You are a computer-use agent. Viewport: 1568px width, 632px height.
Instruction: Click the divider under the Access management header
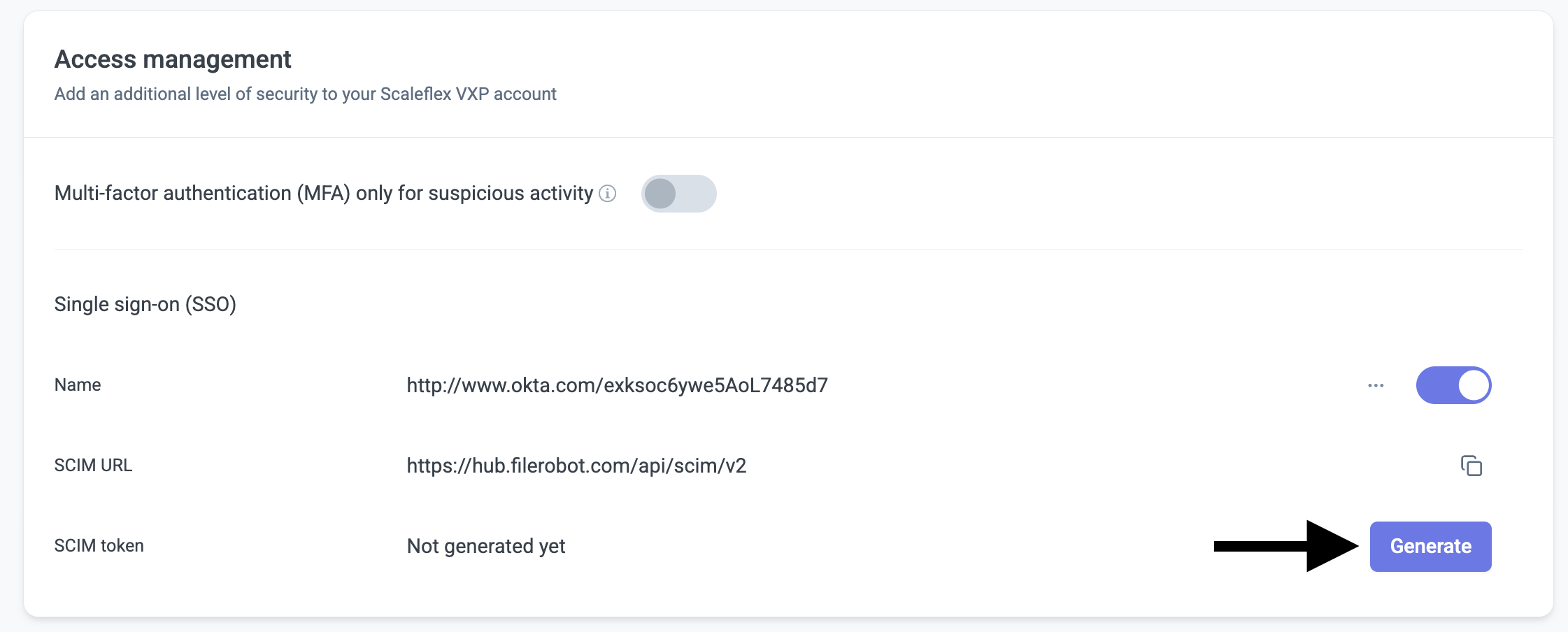pyautogui.click(x=788, y=137)
